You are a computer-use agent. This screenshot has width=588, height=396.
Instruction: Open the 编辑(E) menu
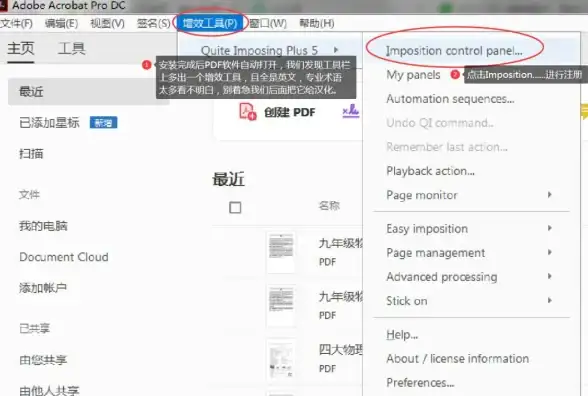coord(61,24)
